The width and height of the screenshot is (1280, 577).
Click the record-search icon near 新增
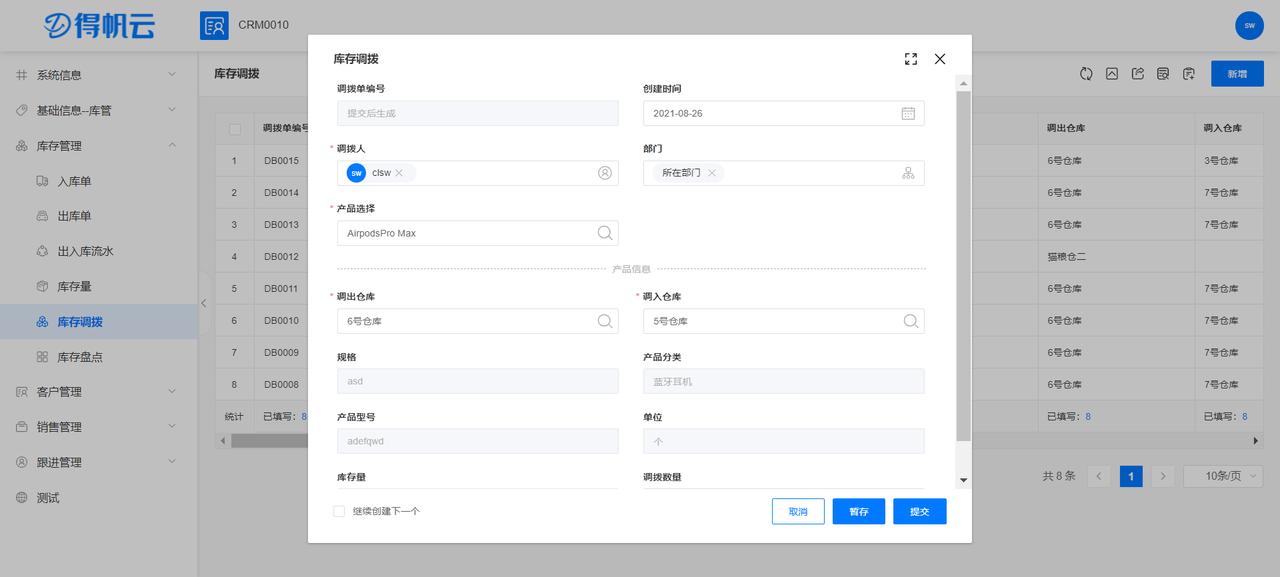pos(1162,74)
